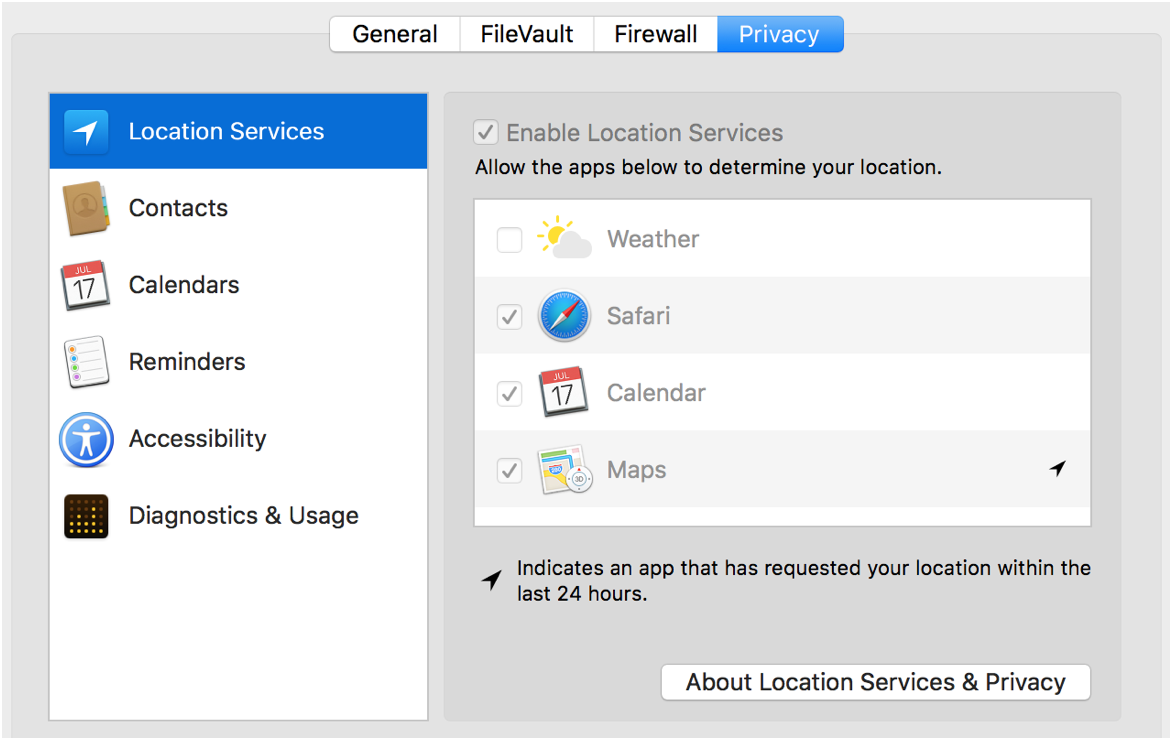This screenshot has height=740, width=1170.
Task: Click the Calendars icon in the sidebar
Action: [x=85, y=285]
